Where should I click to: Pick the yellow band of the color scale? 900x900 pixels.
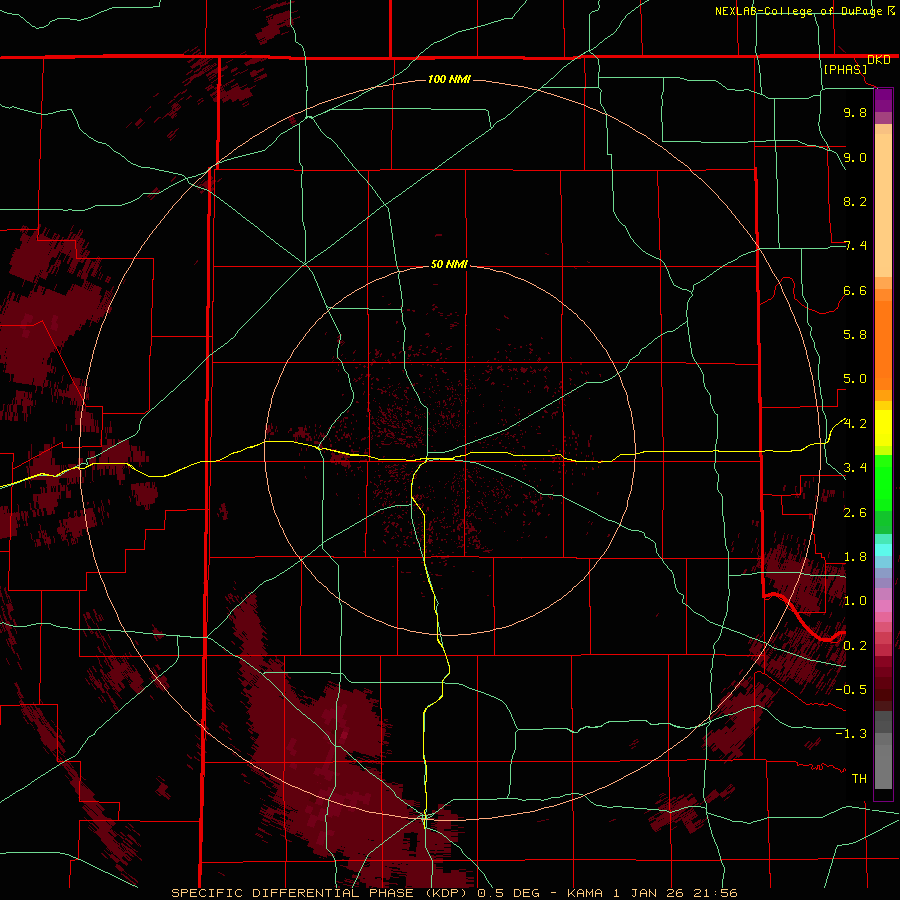coord(883,428)
